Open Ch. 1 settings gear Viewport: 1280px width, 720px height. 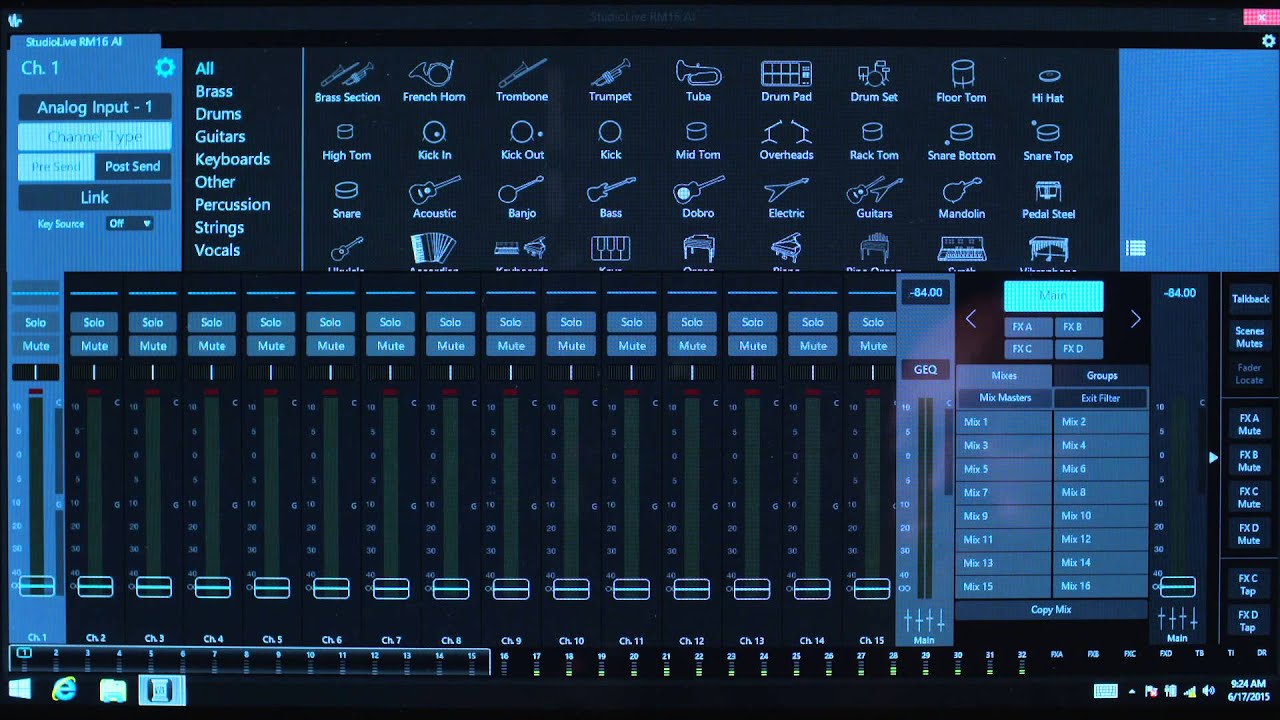(x=165, y=68)
